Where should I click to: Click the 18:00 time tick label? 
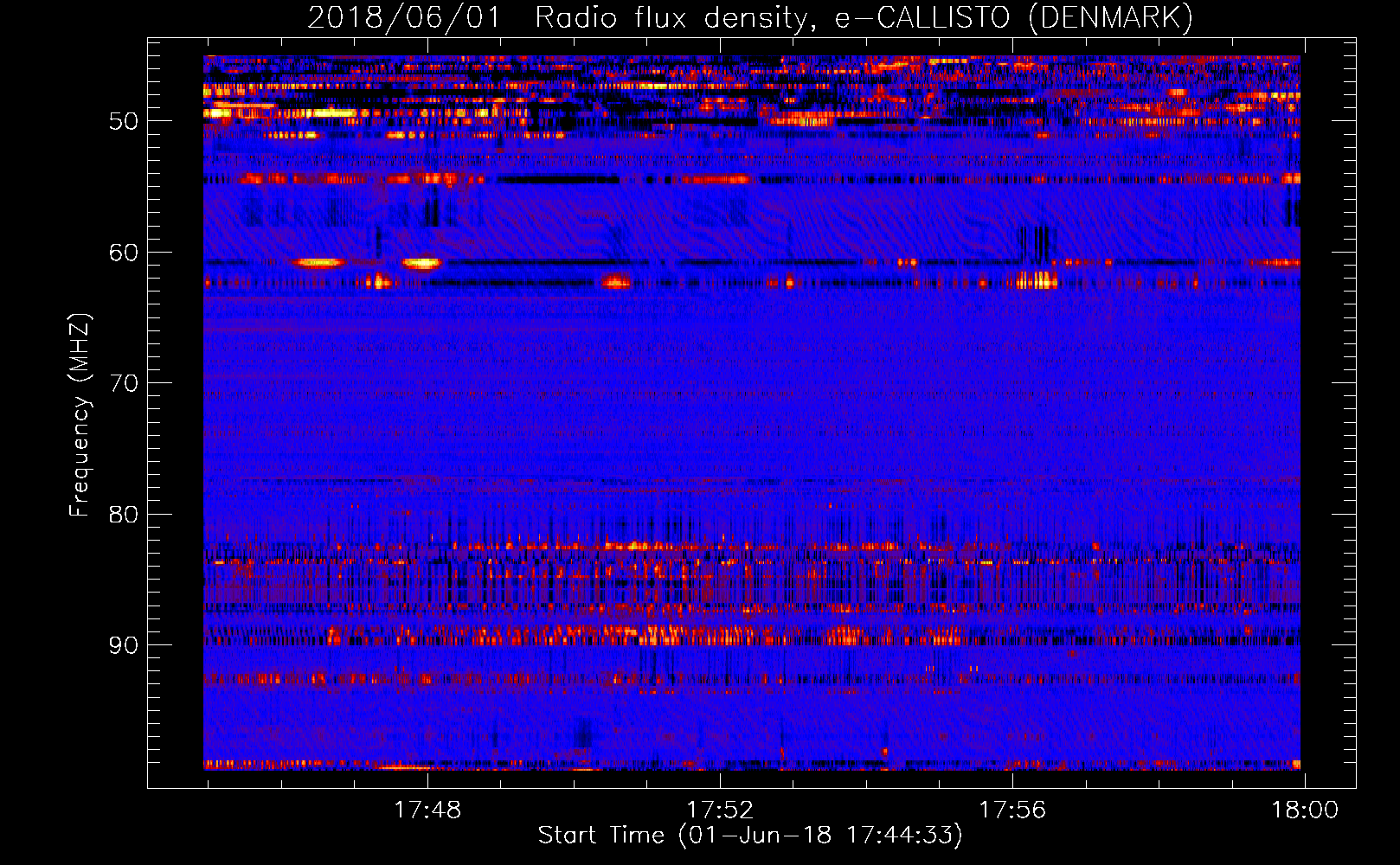coord(1304,811)
